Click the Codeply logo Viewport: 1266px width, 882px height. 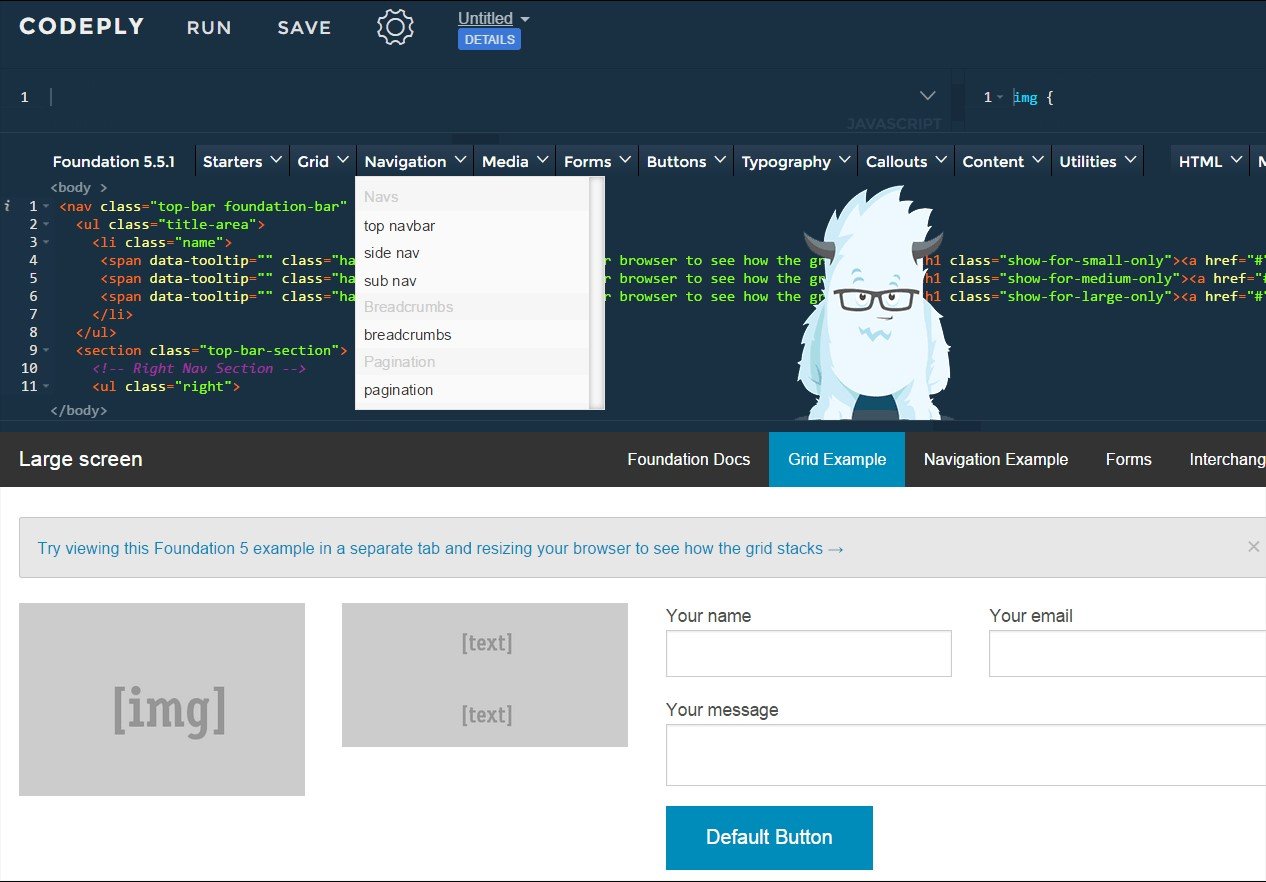(82, 27)
